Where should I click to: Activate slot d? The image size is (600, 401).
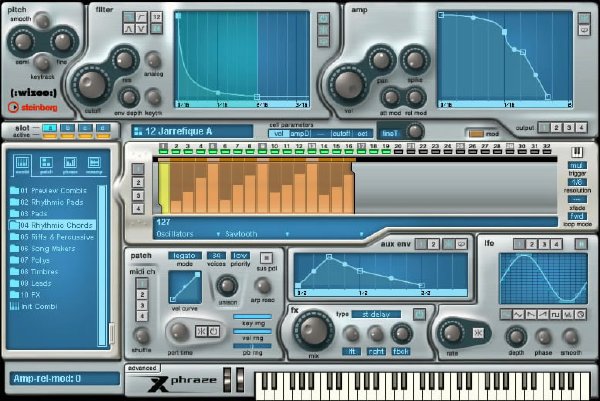tap(103, 128)
